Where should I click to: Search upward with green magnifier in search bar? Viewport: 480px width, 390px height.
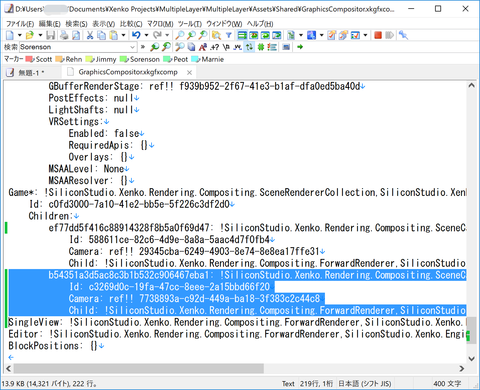coord(154,47)
